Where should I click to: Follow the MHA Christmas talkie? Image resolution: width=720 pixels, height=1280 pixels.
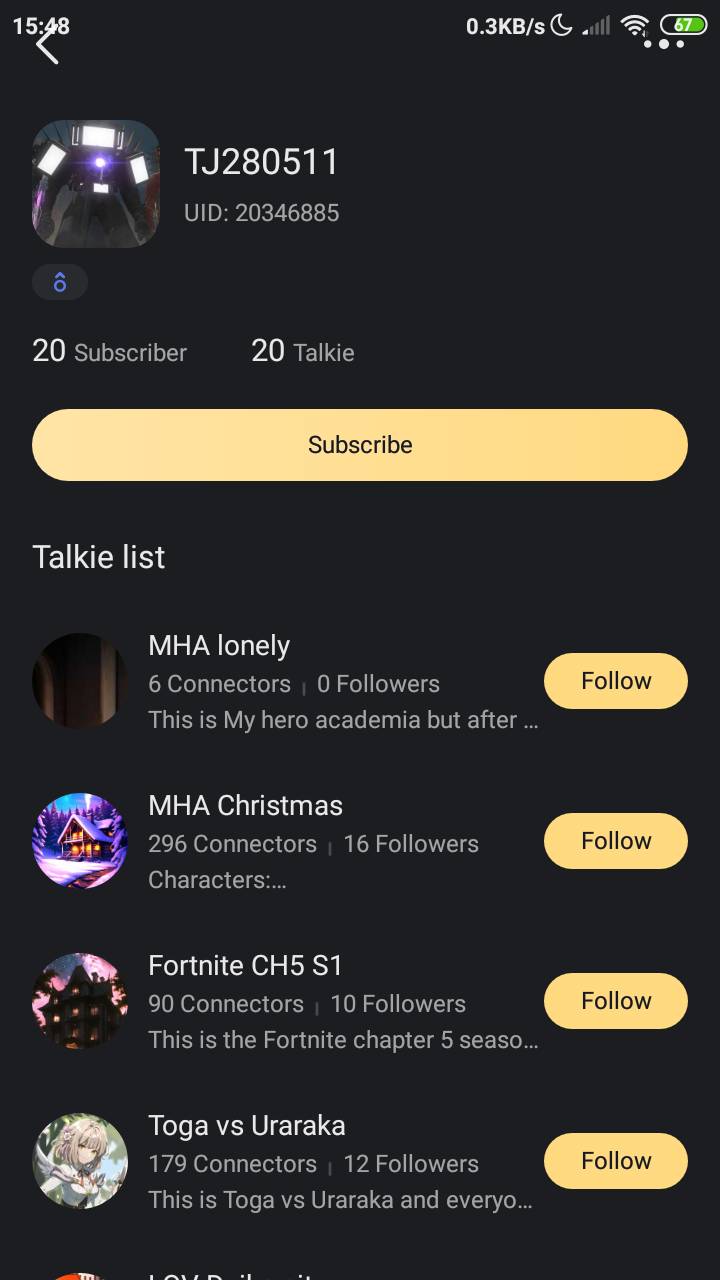click(x=616, y=841)
